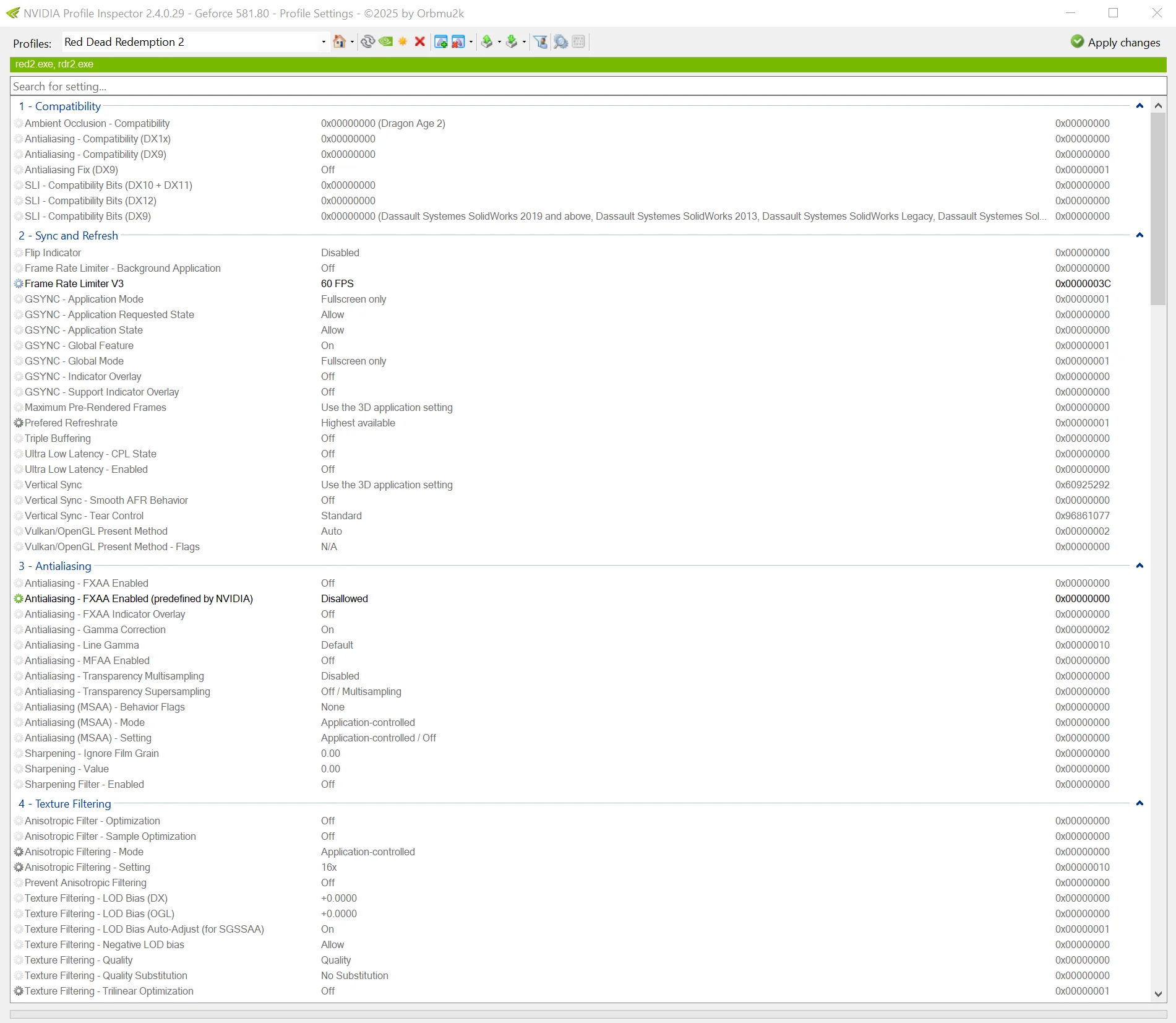Click the No Substitution value

click(x=354, y=975)
